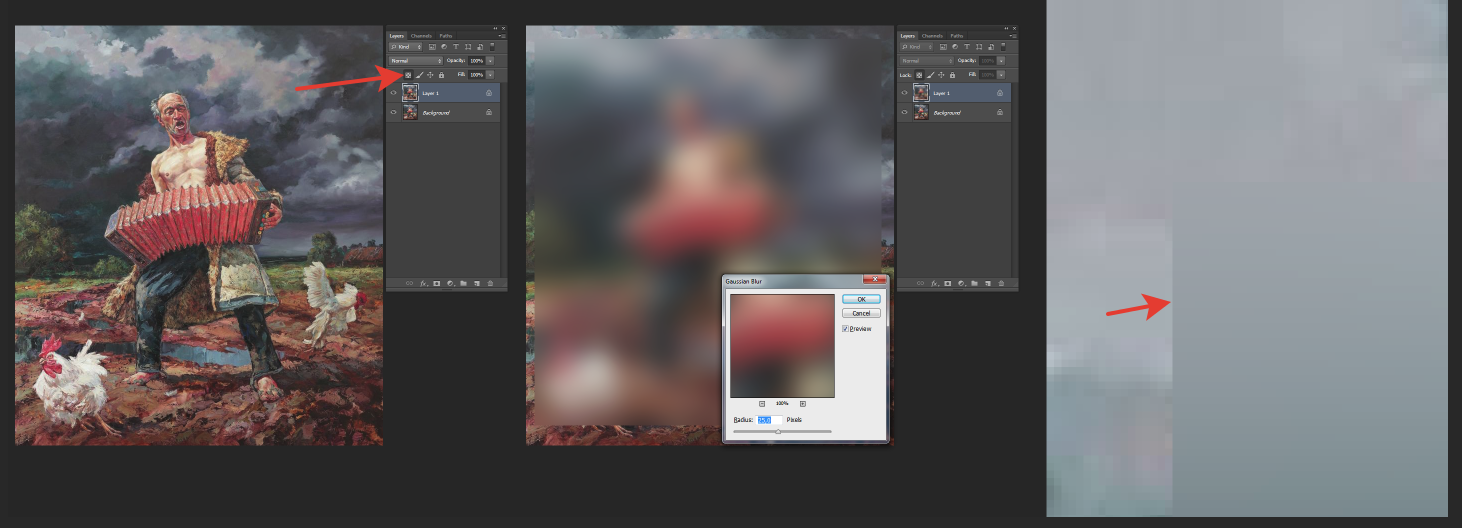The height and width of the screenshot is (528, 1462).
Task: Select Layers tab in the blurred painting's panel
Action: tap(908, 36)
